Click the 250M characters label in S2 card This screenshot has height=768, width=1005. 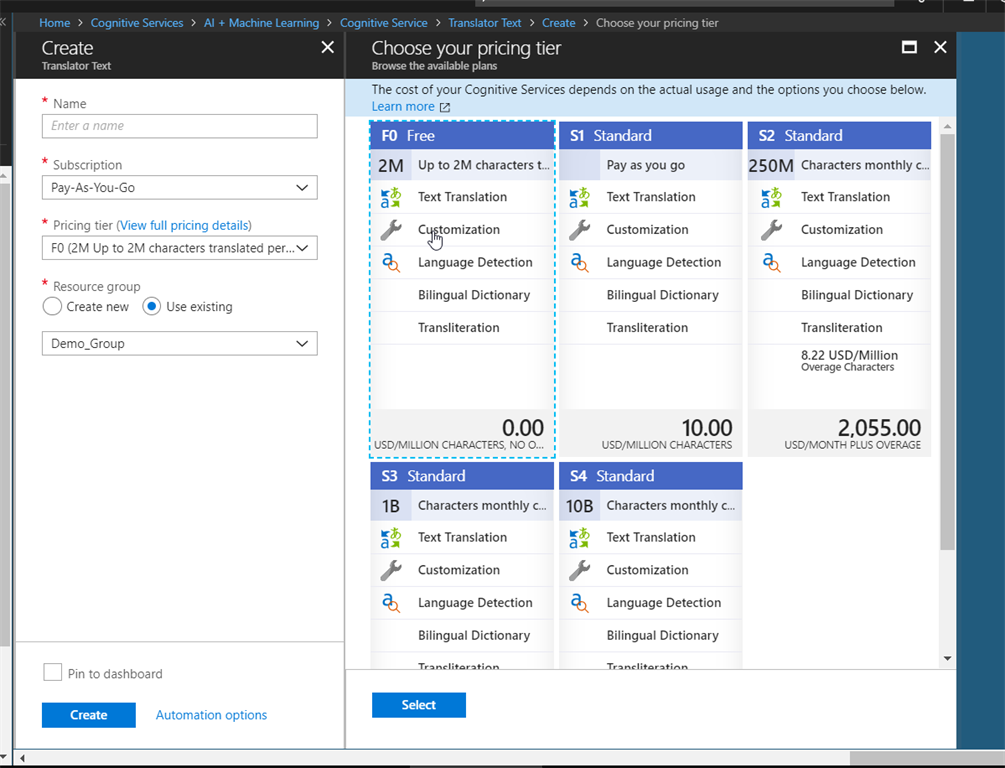pos(771,166)
